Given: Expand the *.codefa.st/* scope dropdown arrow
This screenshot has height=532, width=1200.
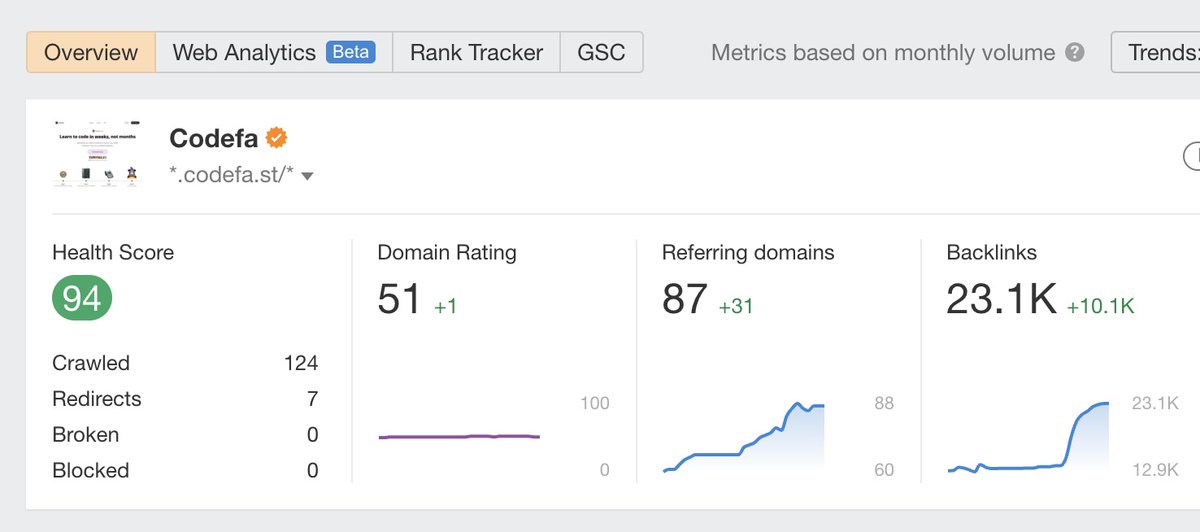Looking at the screenshot, I should tap(307, 177).
